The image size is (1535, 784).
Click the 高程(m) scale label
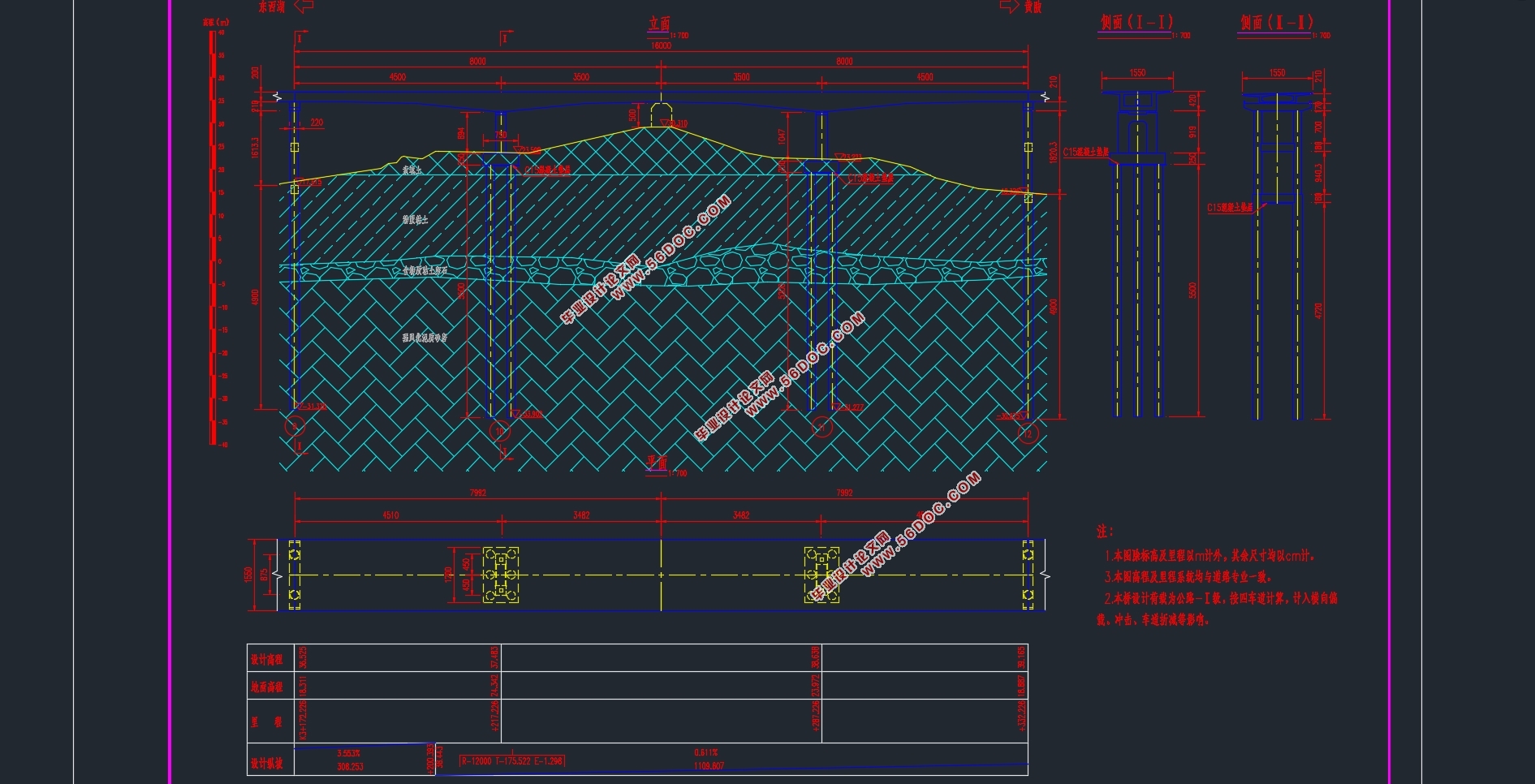pos(216,22)
